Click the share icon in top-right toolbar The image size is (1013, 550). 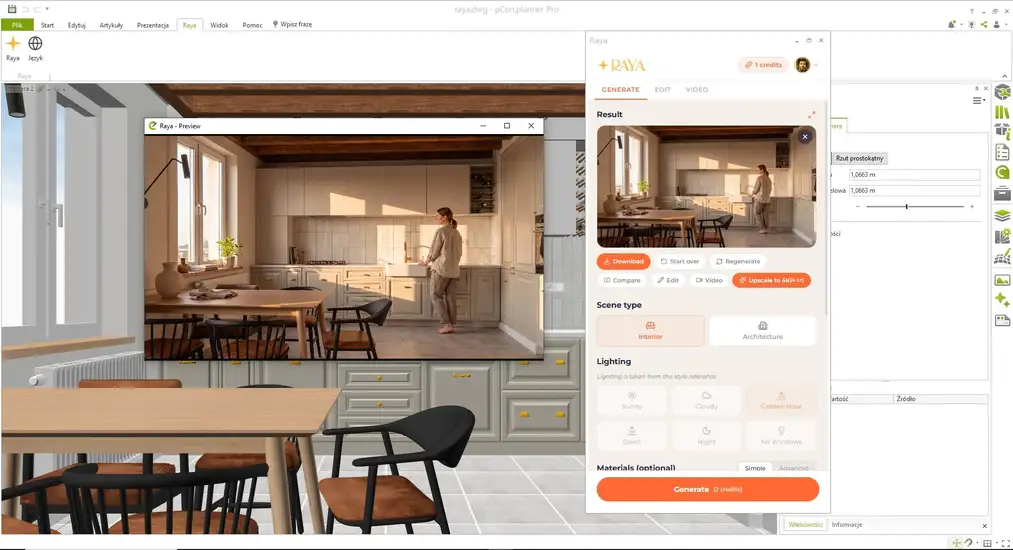[x=984, y=24]
